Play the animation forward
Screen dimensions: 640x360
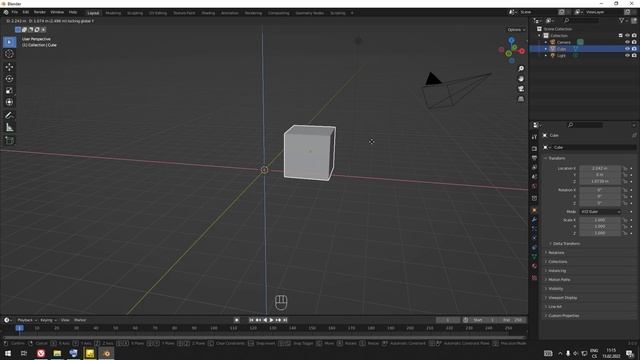pyautogui.click(x=271, y=320)
